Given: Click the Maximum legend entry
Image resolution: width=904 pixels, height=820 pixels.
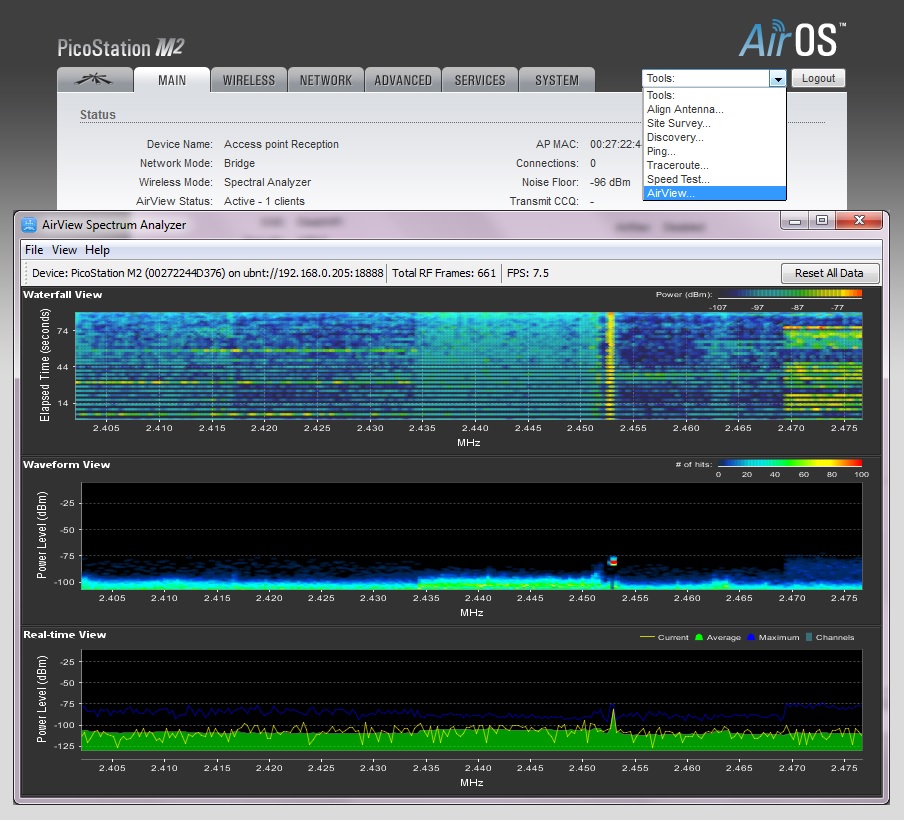Looking at the screenshot, I should [x=773, y=637].
